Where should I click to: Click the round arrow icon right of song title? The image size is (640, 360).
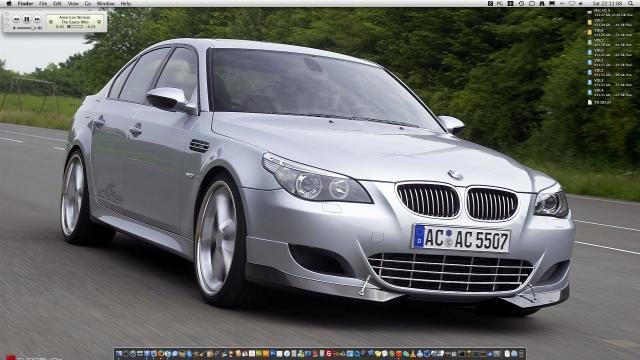click(99, 22)
